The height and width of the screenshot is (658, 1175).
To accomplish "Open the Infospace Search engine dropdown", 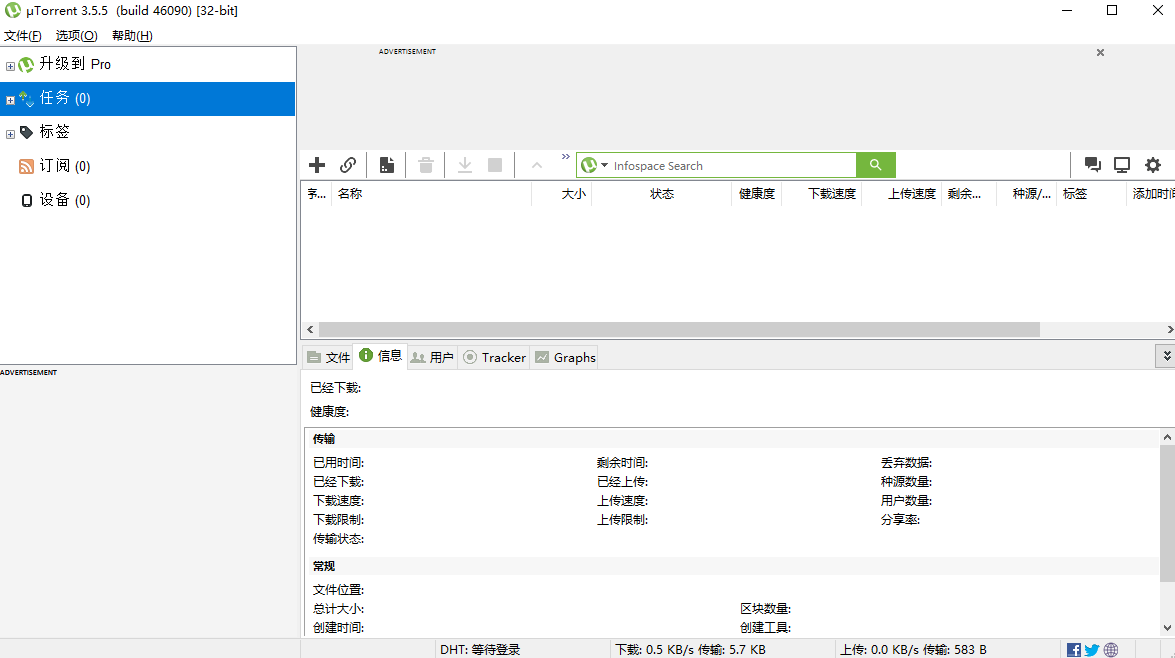I will [604, 164].
